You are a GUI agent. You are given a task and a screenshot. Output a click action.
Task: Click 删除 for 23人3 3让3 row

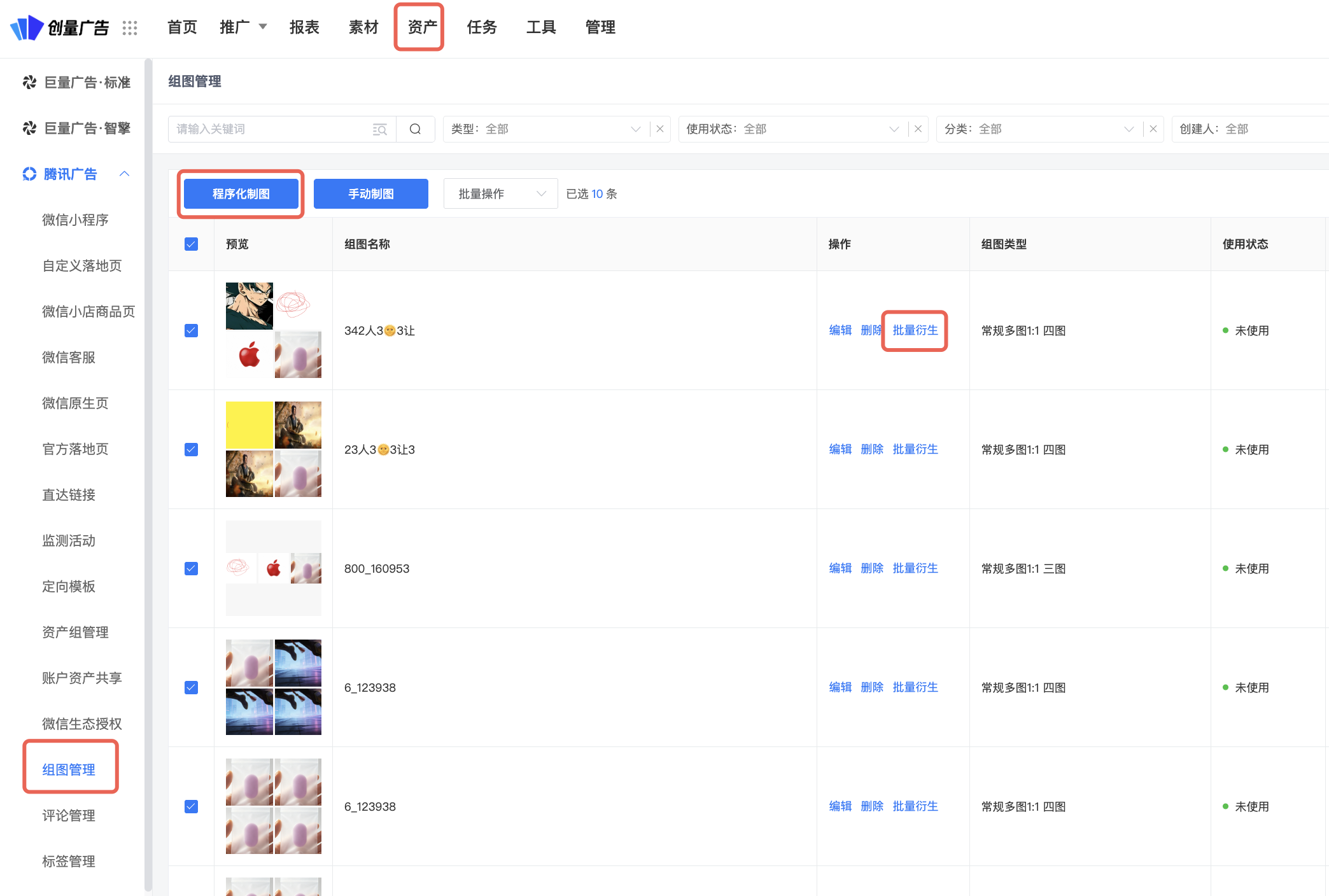(x=872, y=449)
